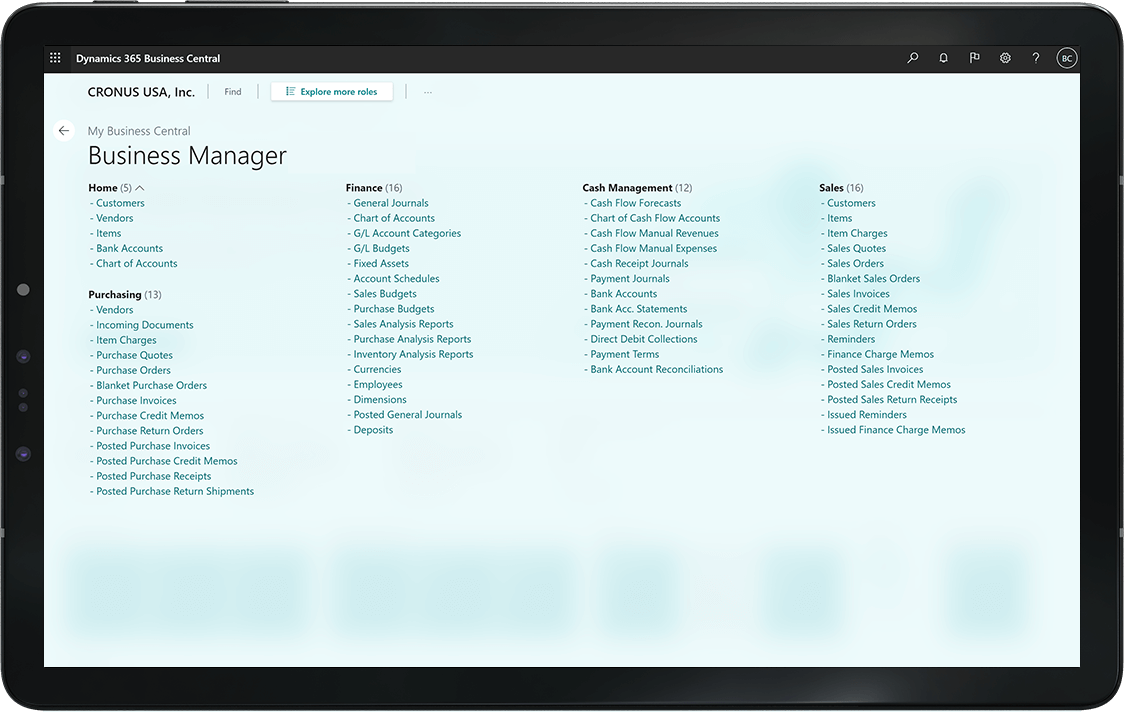Open the app launcher waffle icon
The width and height of the screenshot is (1125, 712).
[56, 59]
